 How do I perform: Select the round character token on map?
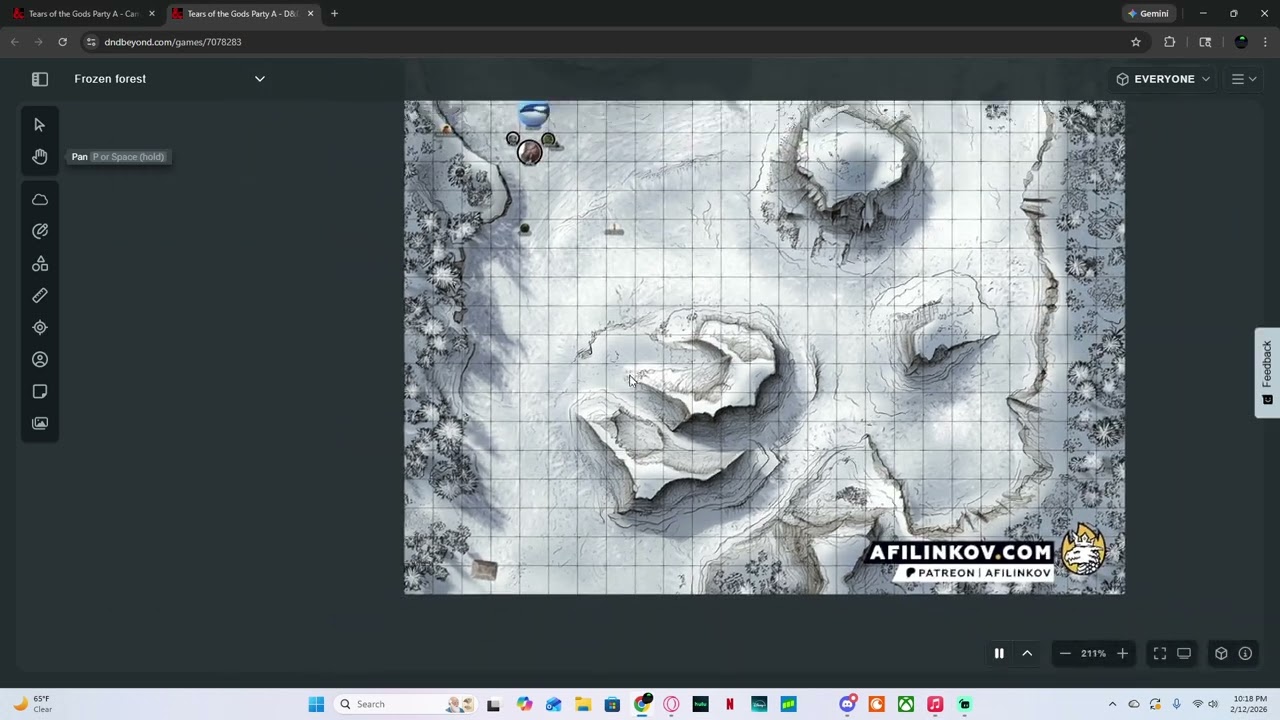pos(529,152)
